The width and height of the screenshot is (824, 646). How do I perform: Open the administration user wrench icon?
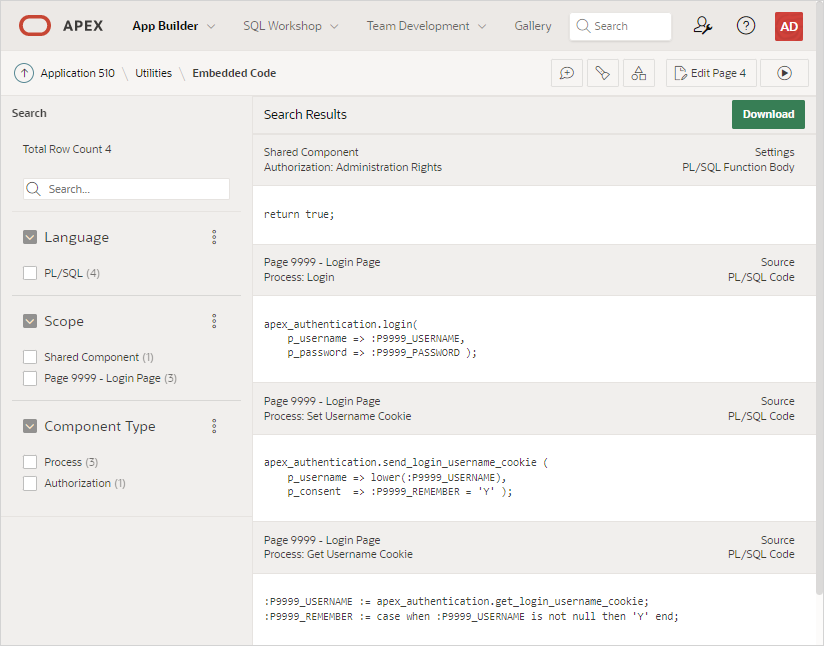703,26
